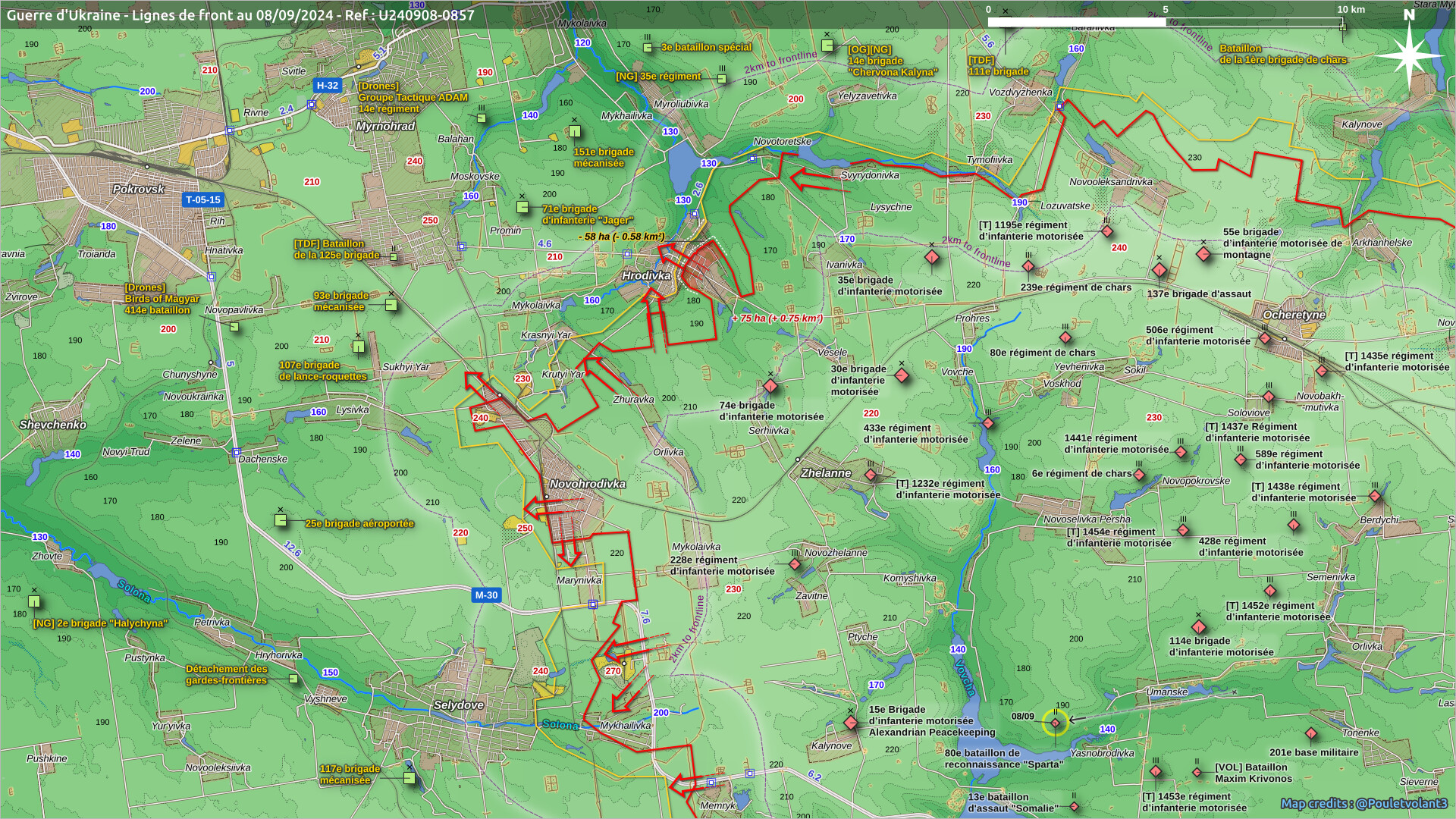Select the 137e brigade d'assaut diamond icon
This screenshot has width=1456, height=819.
[1158, 270]
